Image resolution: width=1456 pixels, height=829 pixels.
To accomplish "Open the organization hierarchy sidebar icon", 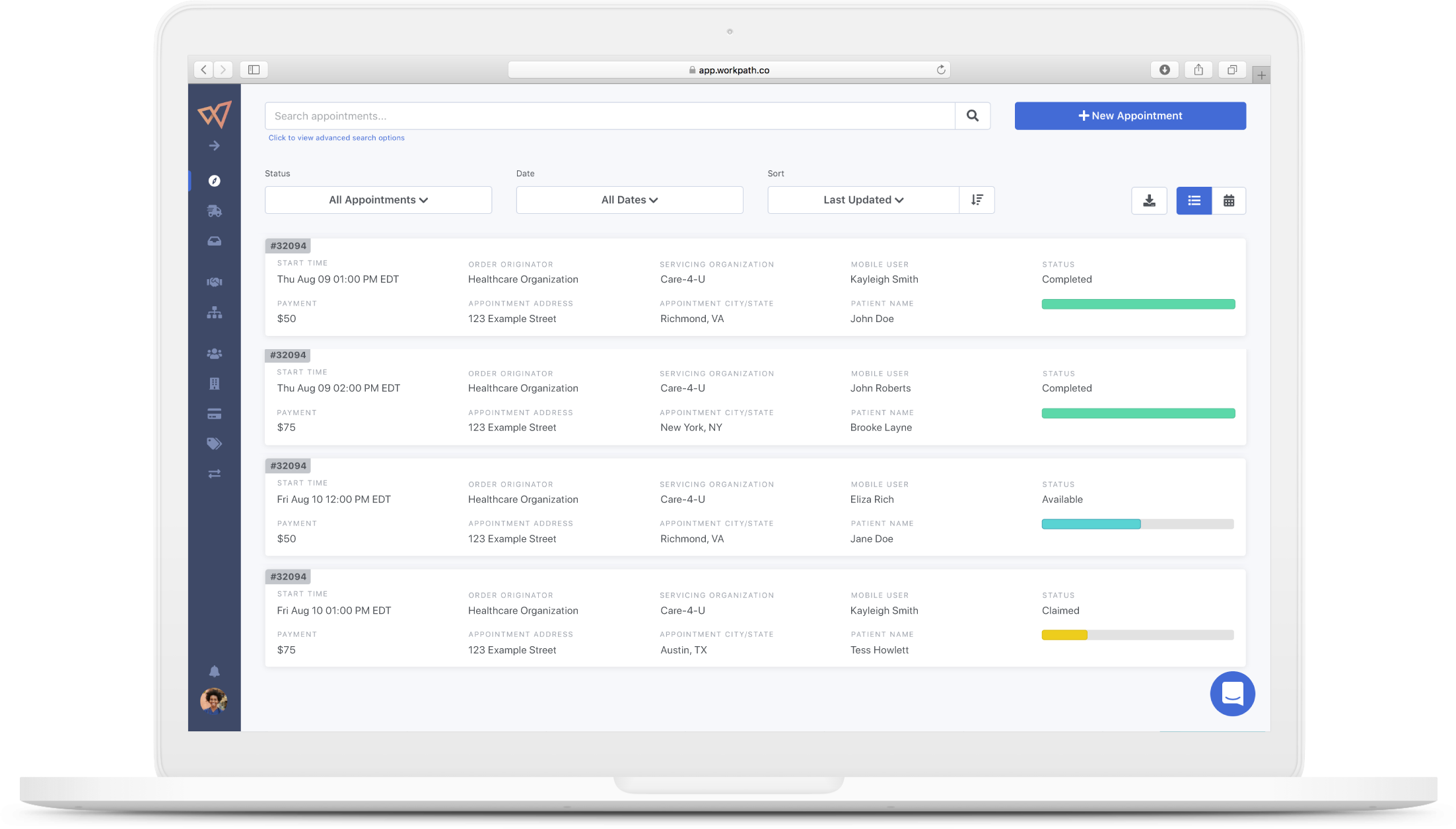I will pyautogui.click(x=214, y=313).
